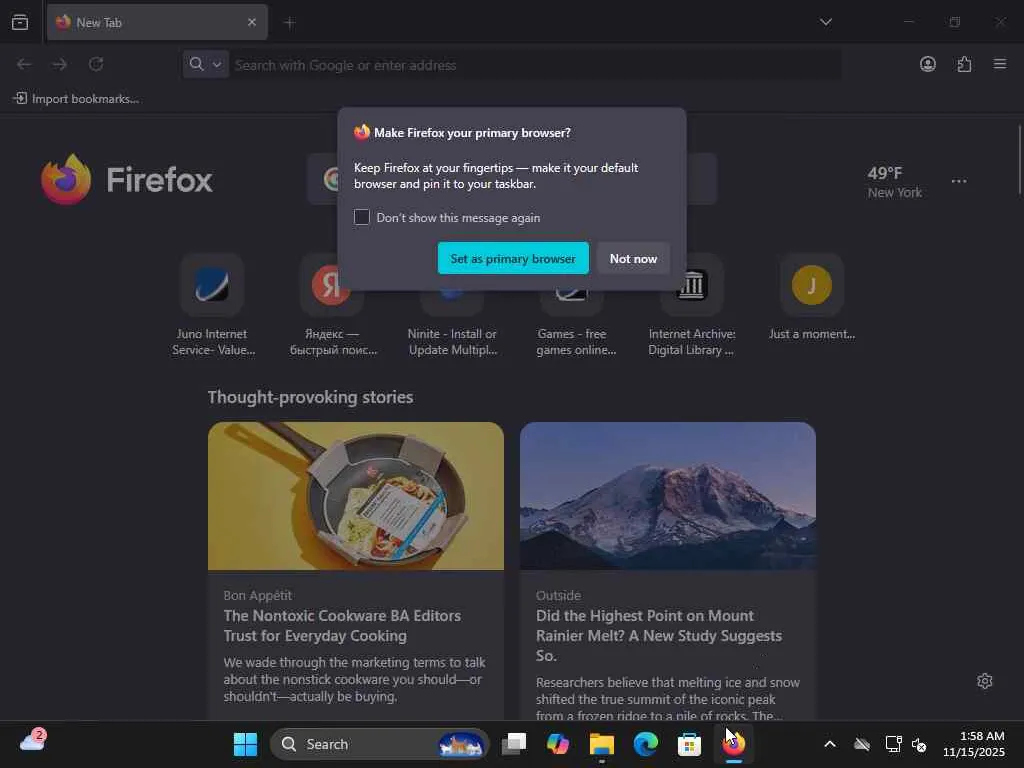Open network status tray icon
This screenshot has height=768, width=1024.
(x=893, y=744)
